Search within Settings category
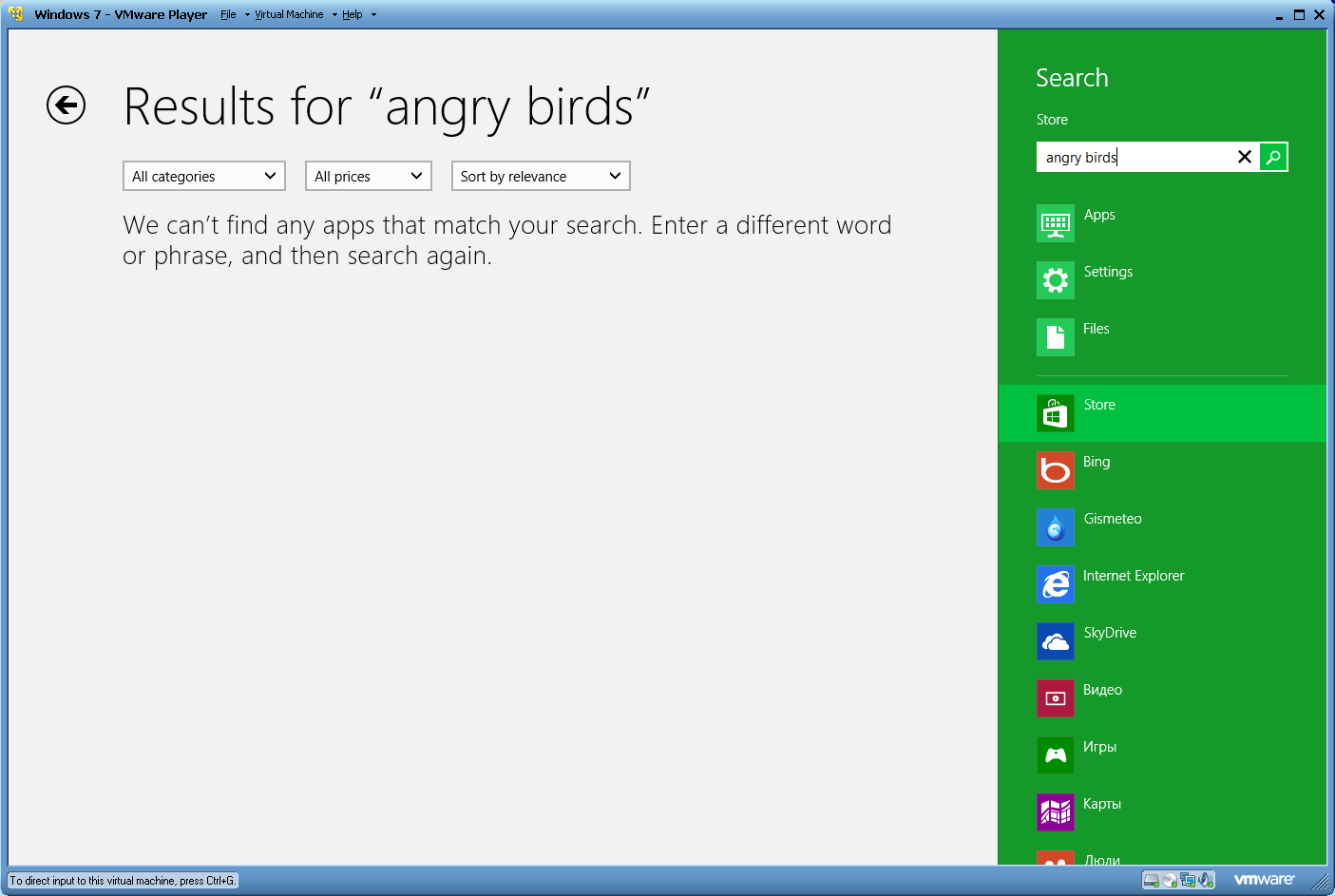This screenshot has height=896, width=1335. (x=1055, y=280)
